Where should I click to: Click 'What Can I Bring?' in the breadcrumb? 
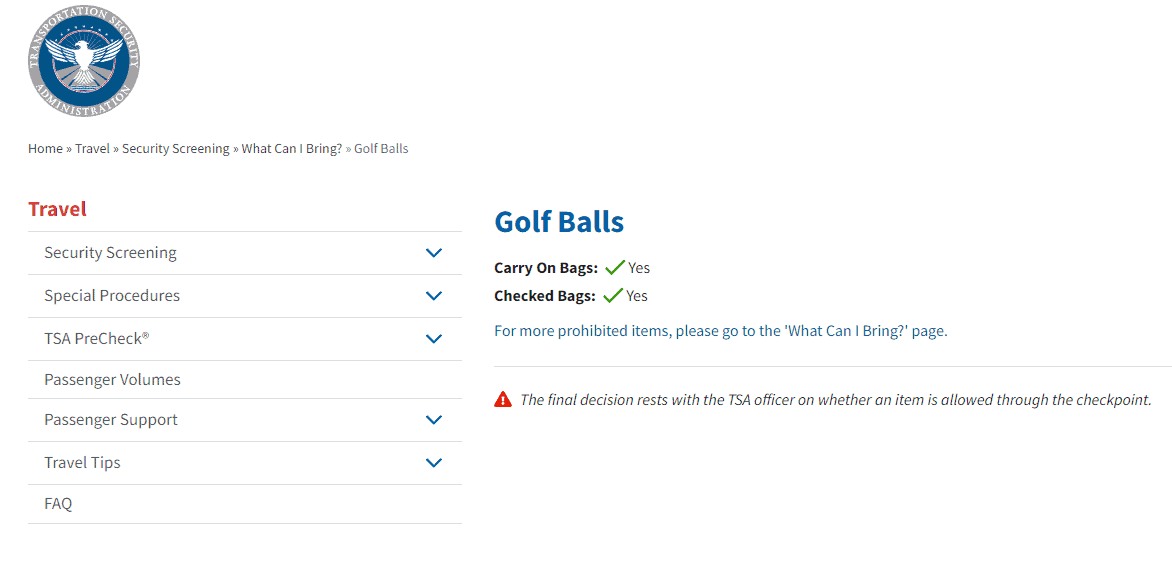[291, 148]
